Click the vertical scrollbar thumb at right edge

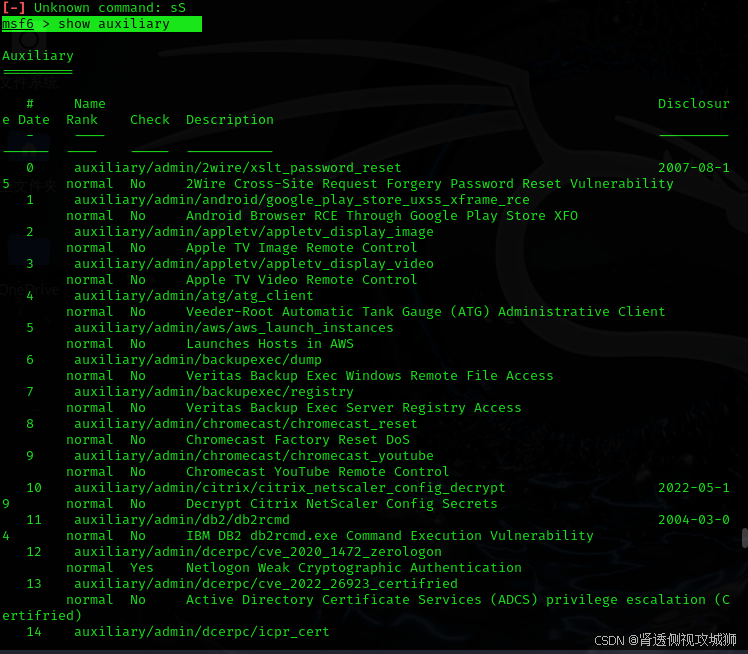[745, 538]
